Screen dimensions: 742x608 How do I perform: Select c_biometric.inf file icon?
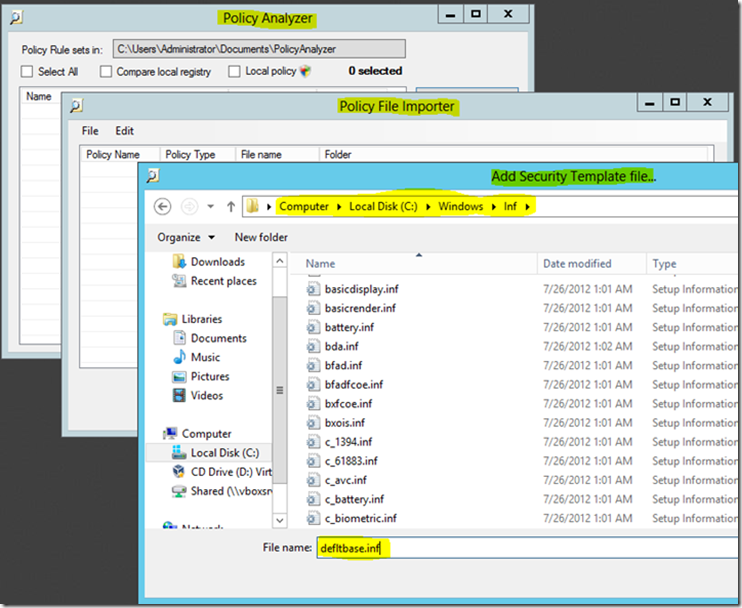(312, 518)
